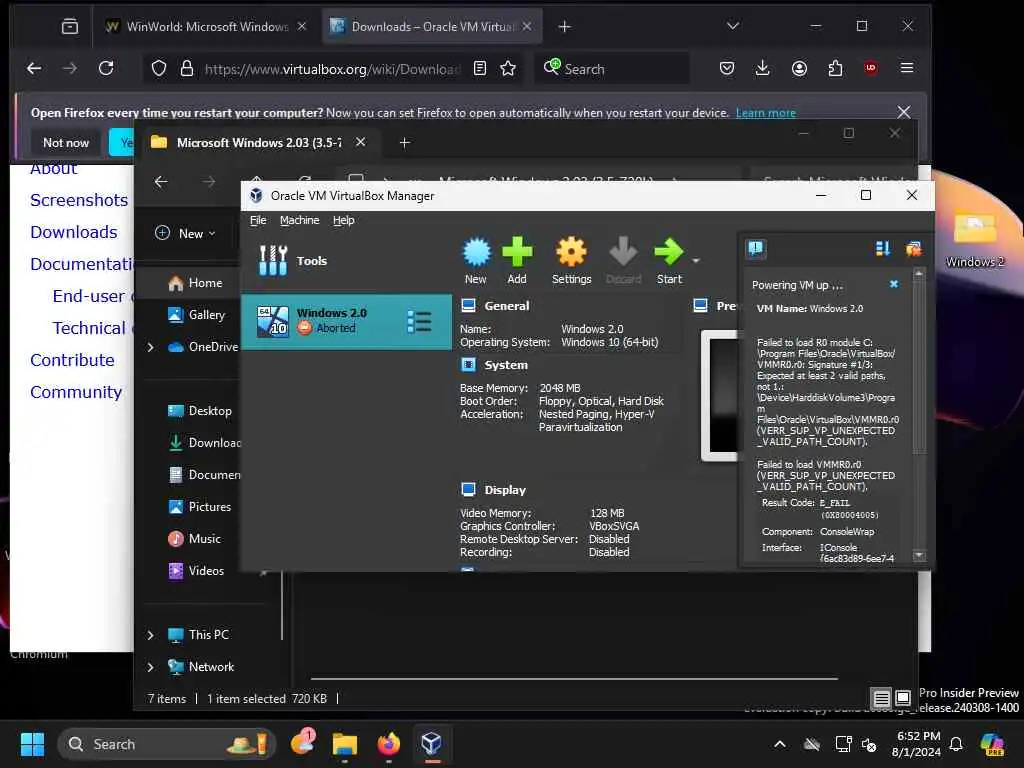Dismiss the Powering VM up notification
This screenshot has height=768, width=1024.
[x=894, y=284]
